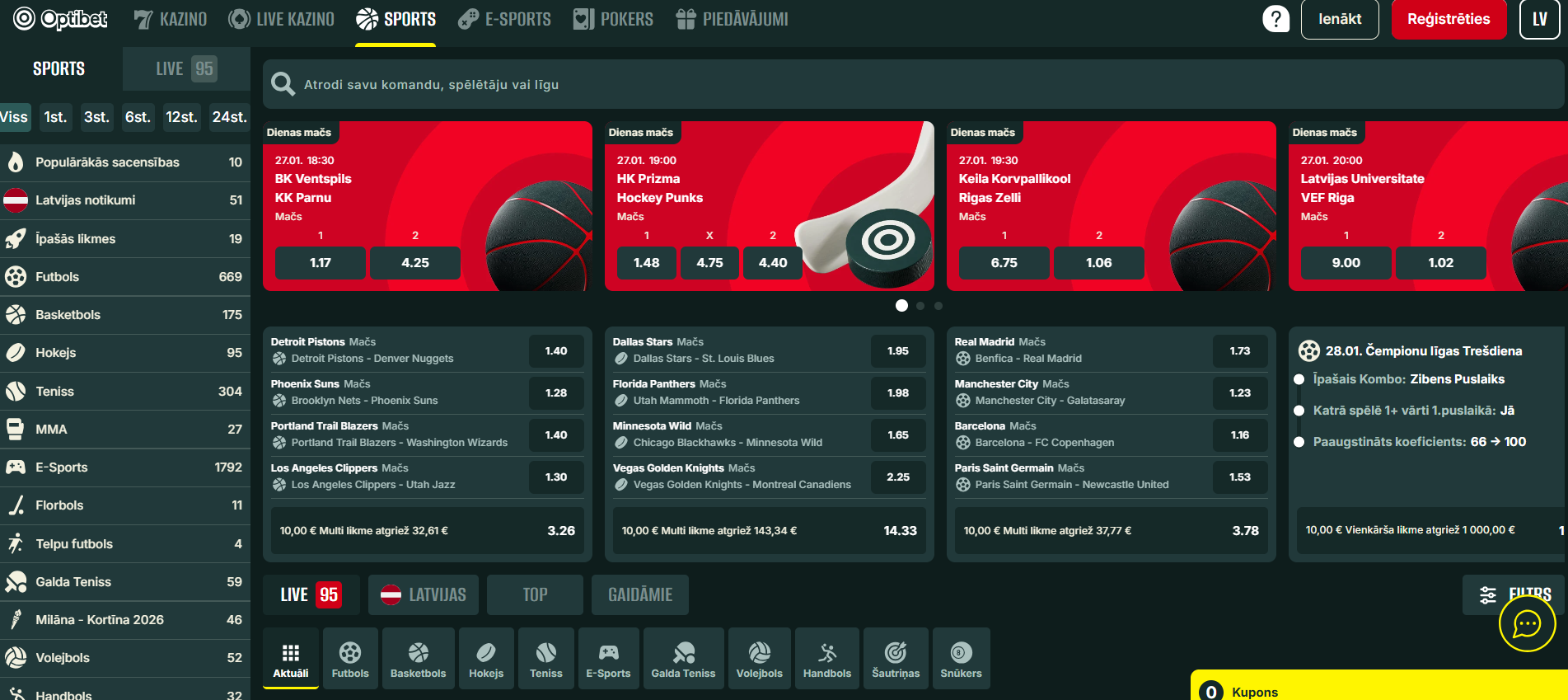The width and height of the screenshot is (1568, 700).
Task: Go to second carousel slide dot
Action: click(920, 306)
